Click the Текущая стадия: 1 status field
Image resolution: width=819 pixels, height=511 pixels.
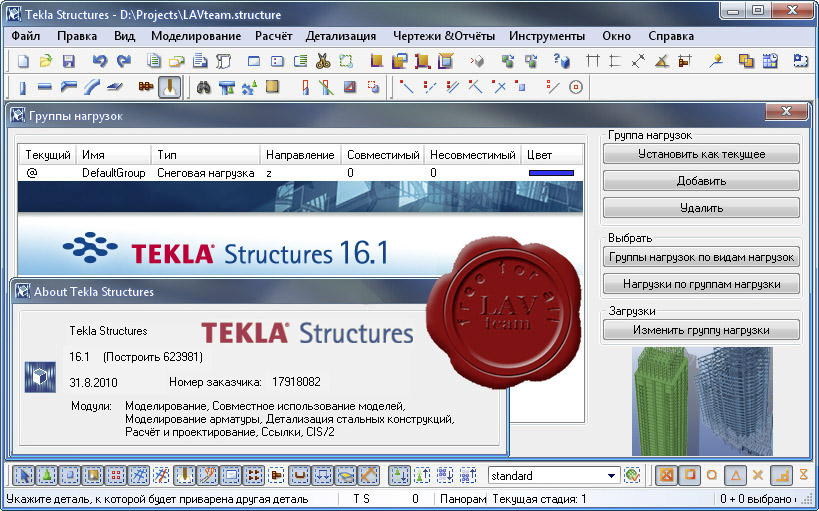coord(539,499)
